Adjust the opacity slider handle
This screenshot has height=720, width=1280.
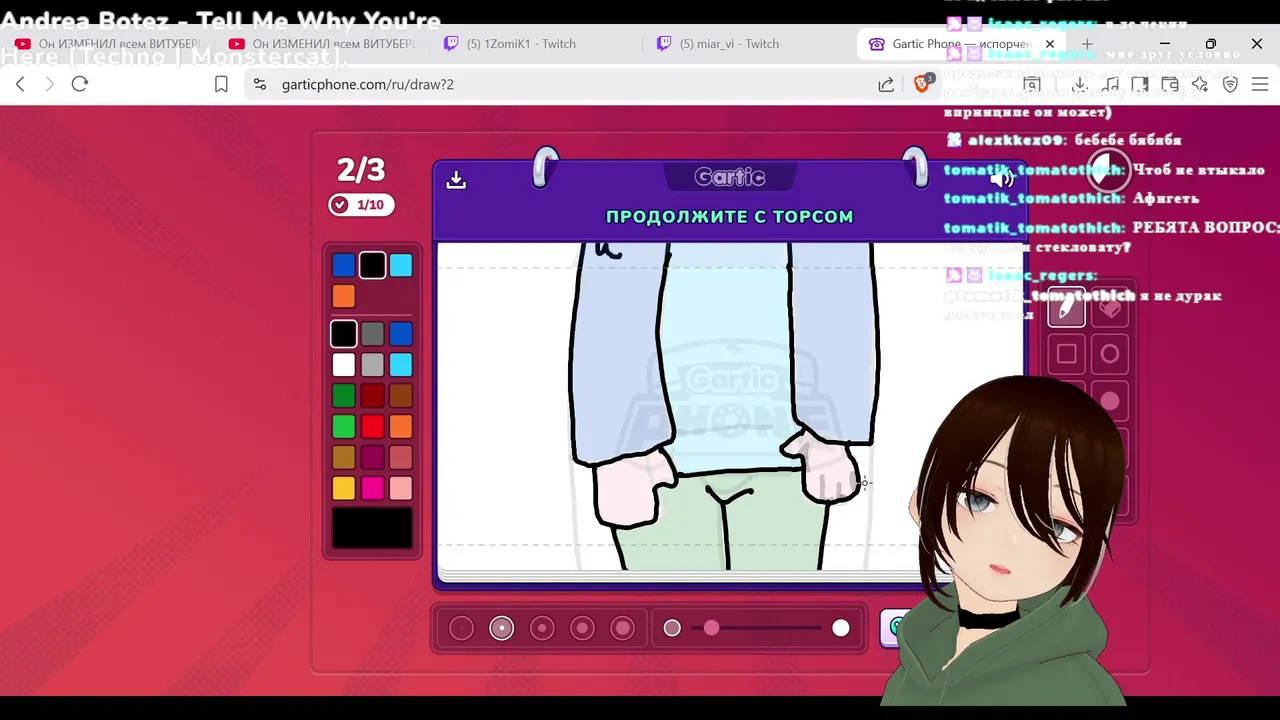pyautogui.click(x=711, y=628)
